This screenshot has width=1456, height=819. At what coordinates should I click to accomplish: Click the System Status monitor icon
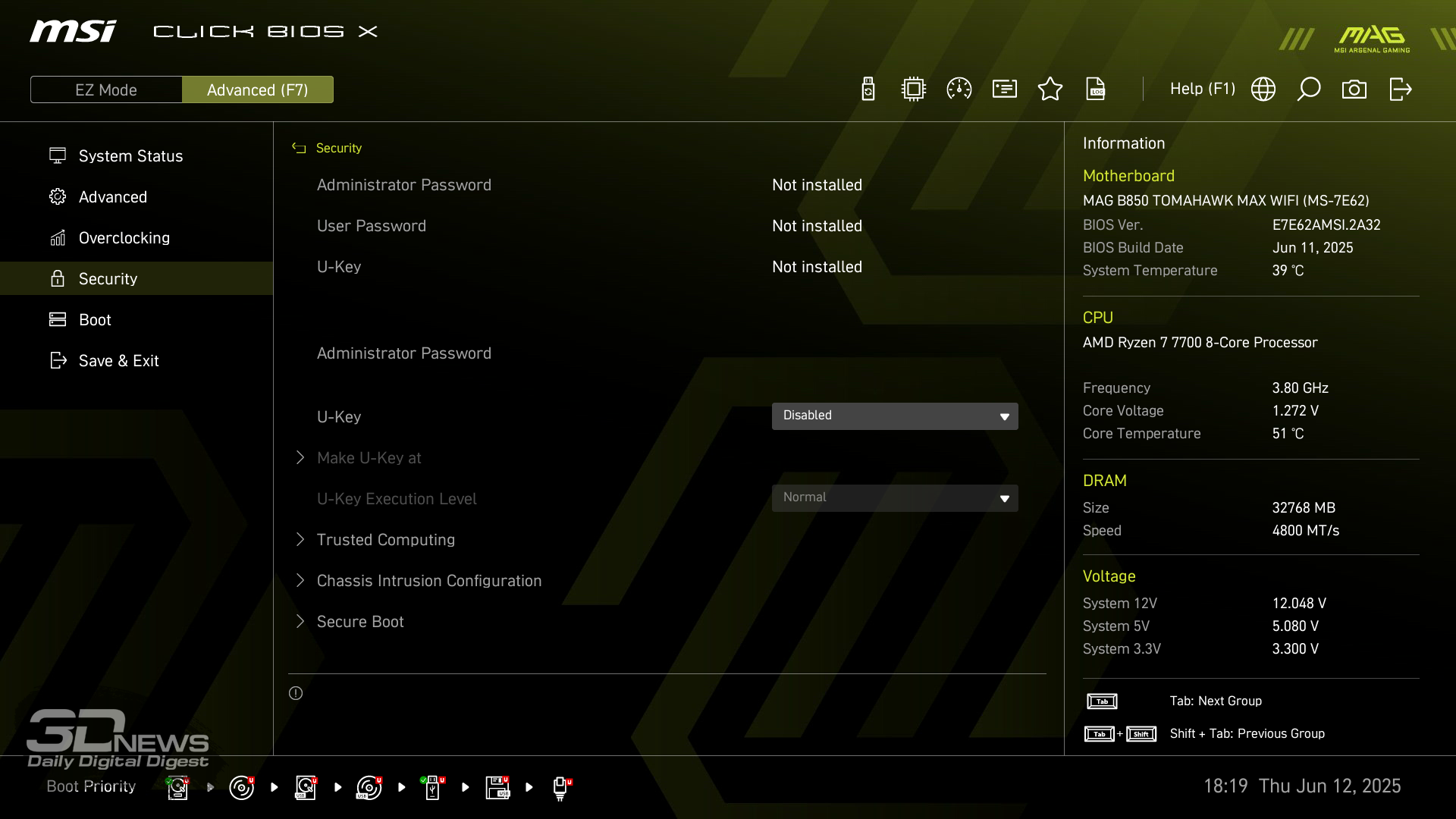point(58,155)
